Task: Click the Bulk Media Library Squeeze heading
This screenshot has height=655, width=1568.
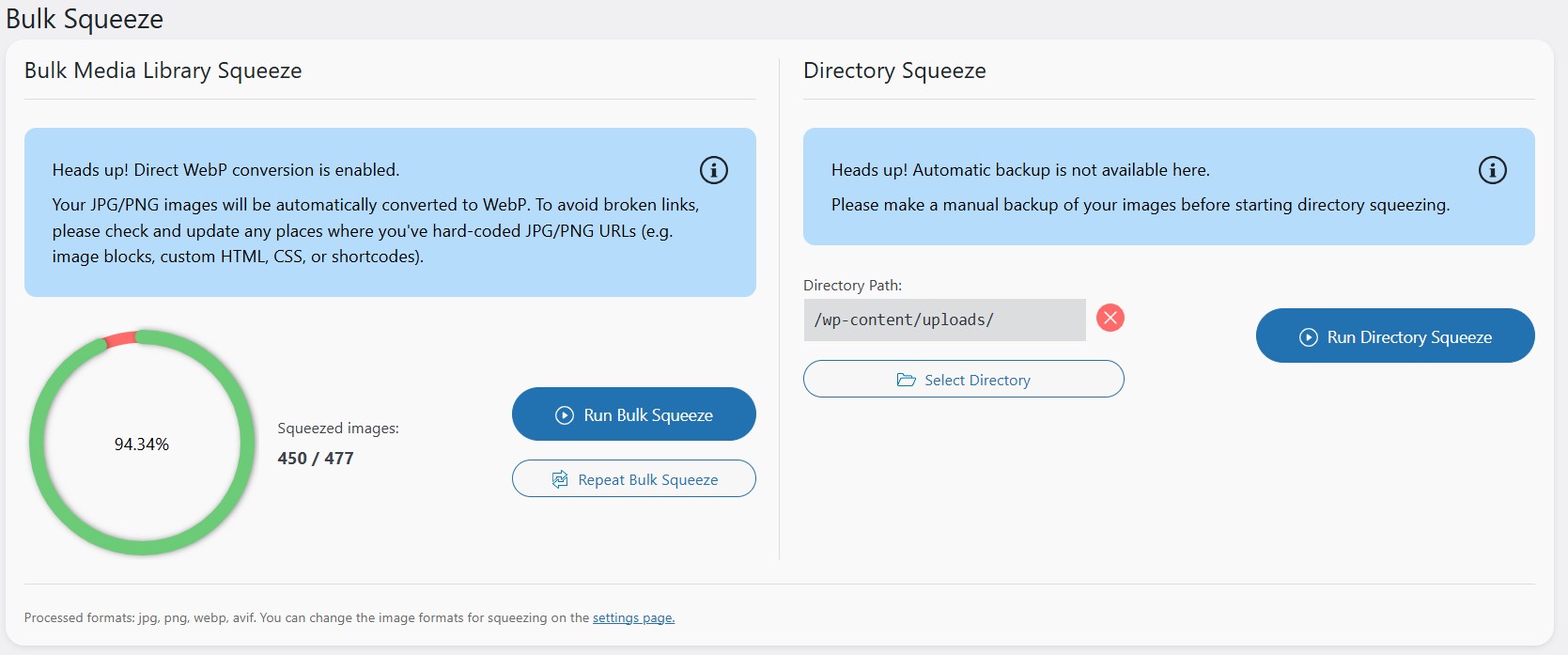Action: point(163,70)
